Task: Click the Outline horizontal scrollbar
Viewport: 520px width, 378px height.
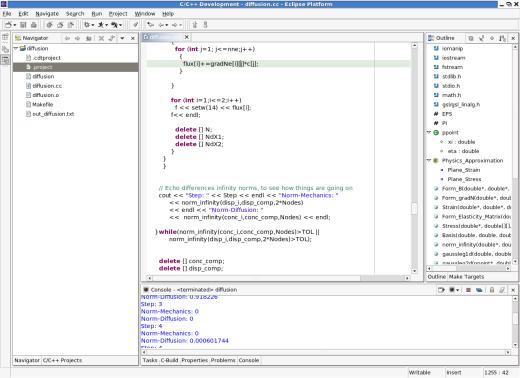Action: pyautogui.click(x=468, y=268)
